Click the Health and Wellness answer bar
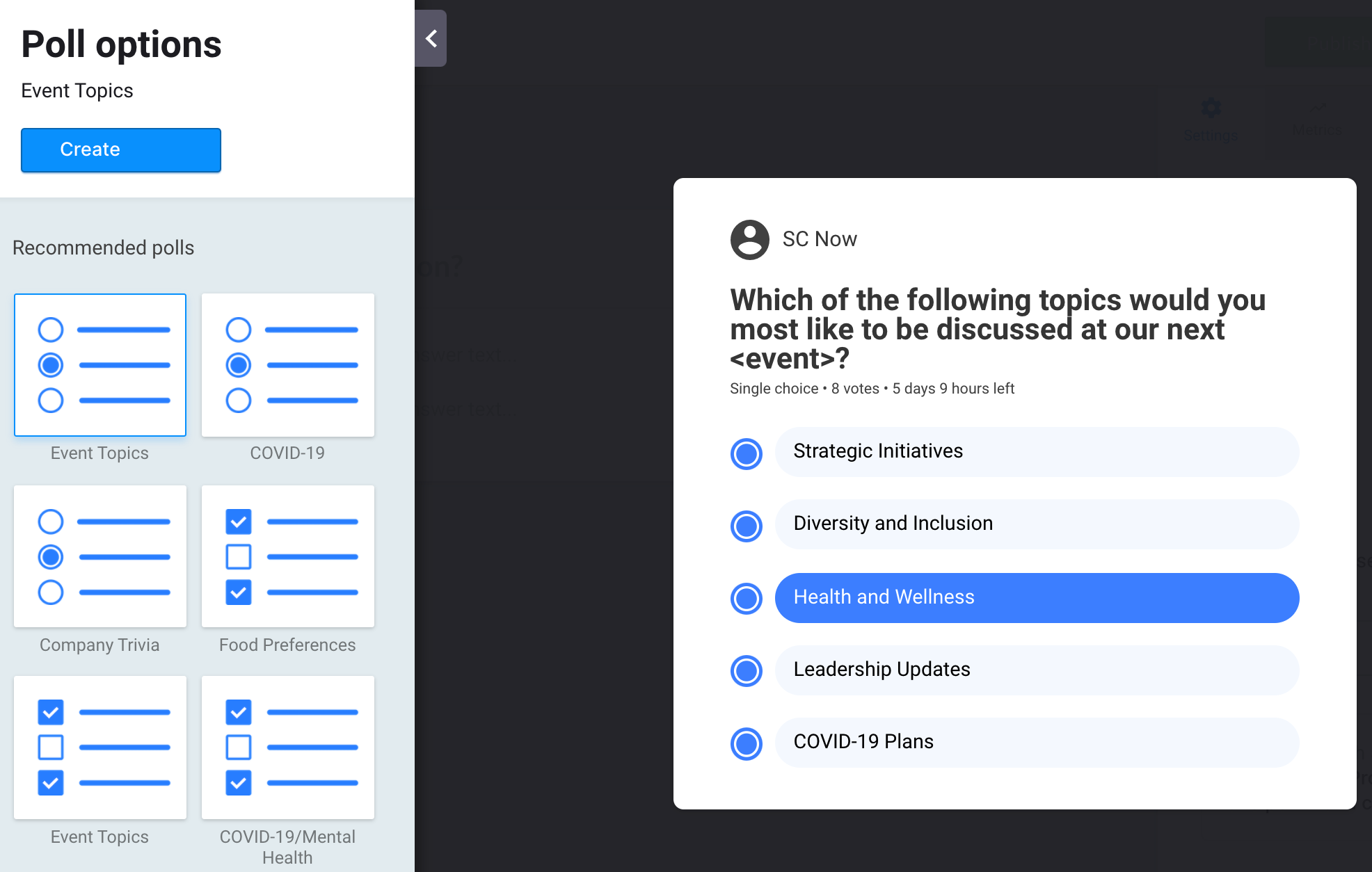Screen dimensions: 1372x872 (1037, 598)
